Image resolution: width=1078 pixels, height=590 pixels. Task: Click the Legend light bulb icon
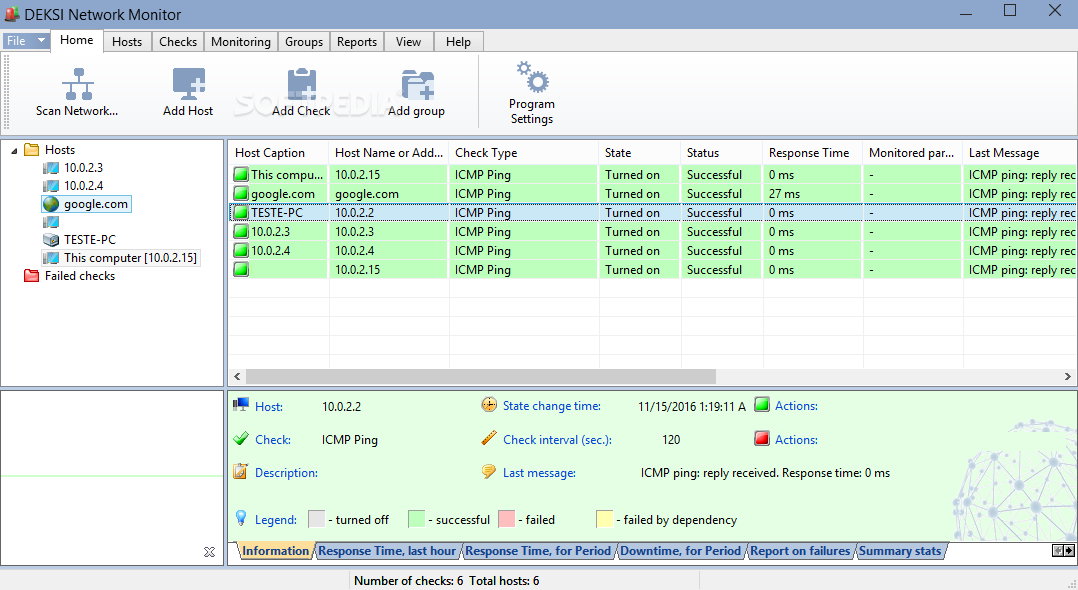pos(241,518)
